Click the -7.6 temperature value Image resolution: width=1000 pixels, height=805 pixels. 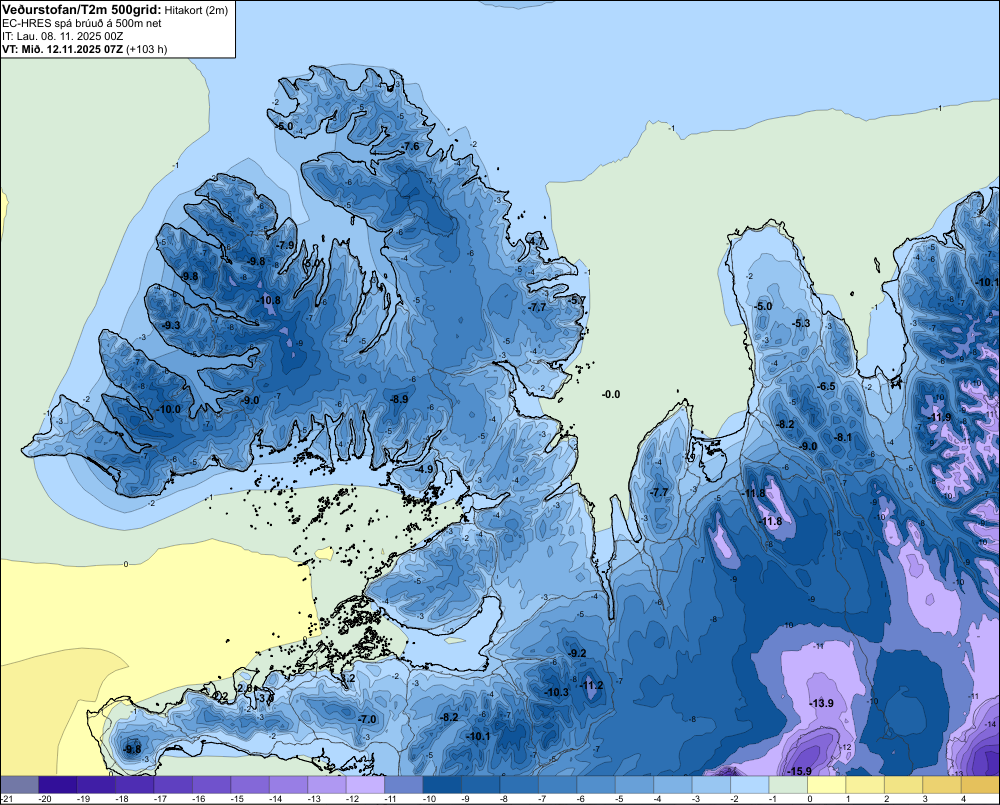(x=410, y=147)
